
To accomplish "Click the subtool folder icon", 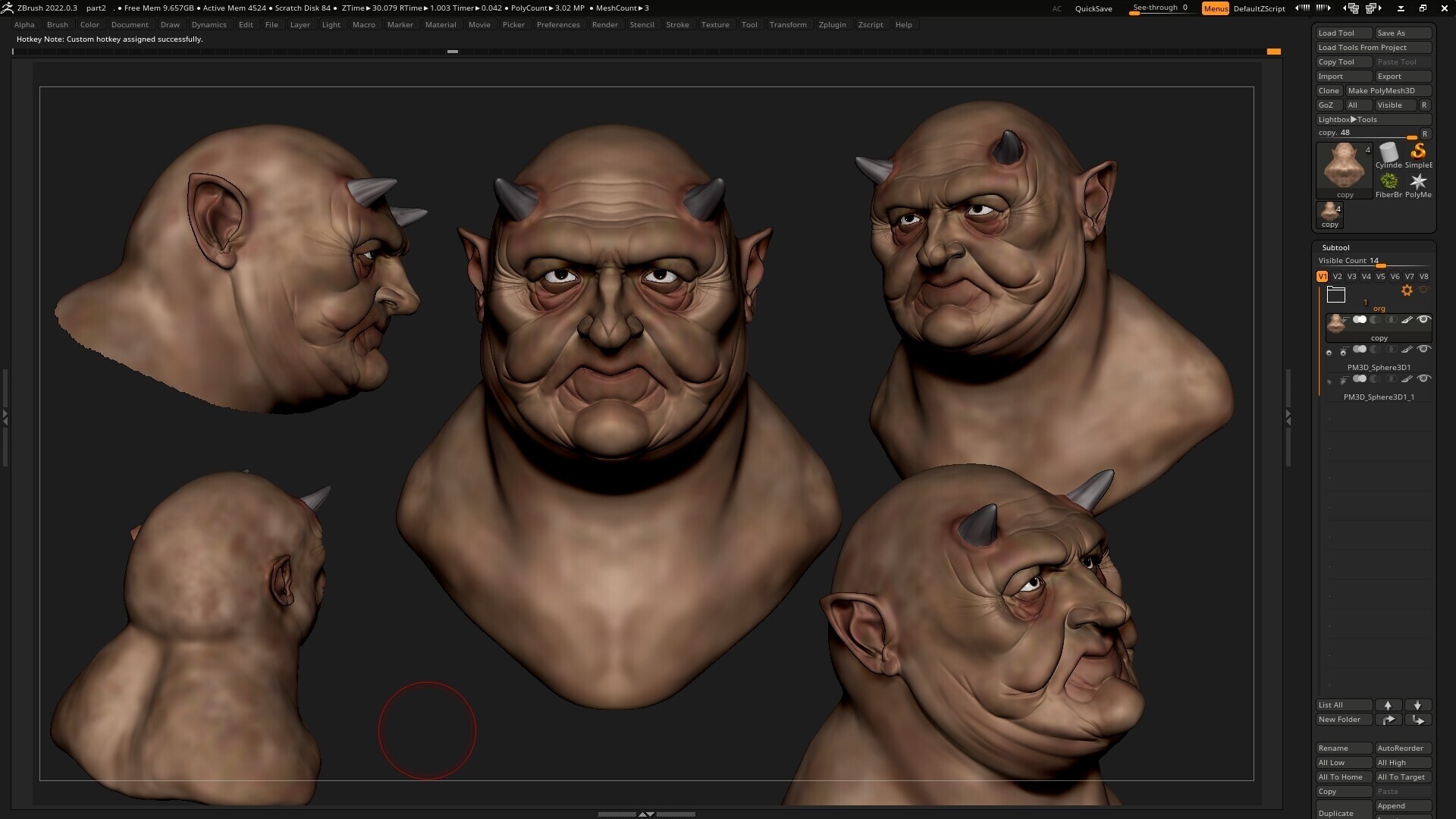I will [x=1336, y=295].
